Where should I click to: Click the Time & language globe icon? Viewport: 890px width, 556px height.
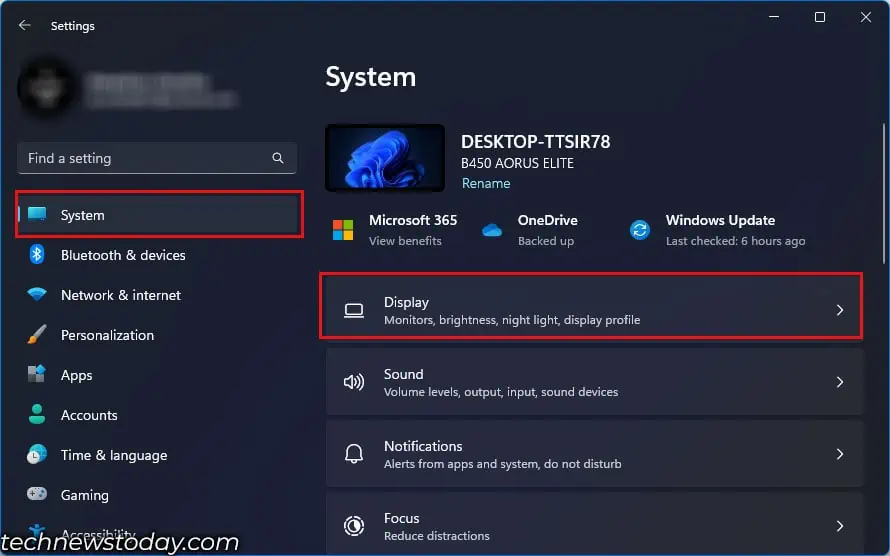point(37,454)
